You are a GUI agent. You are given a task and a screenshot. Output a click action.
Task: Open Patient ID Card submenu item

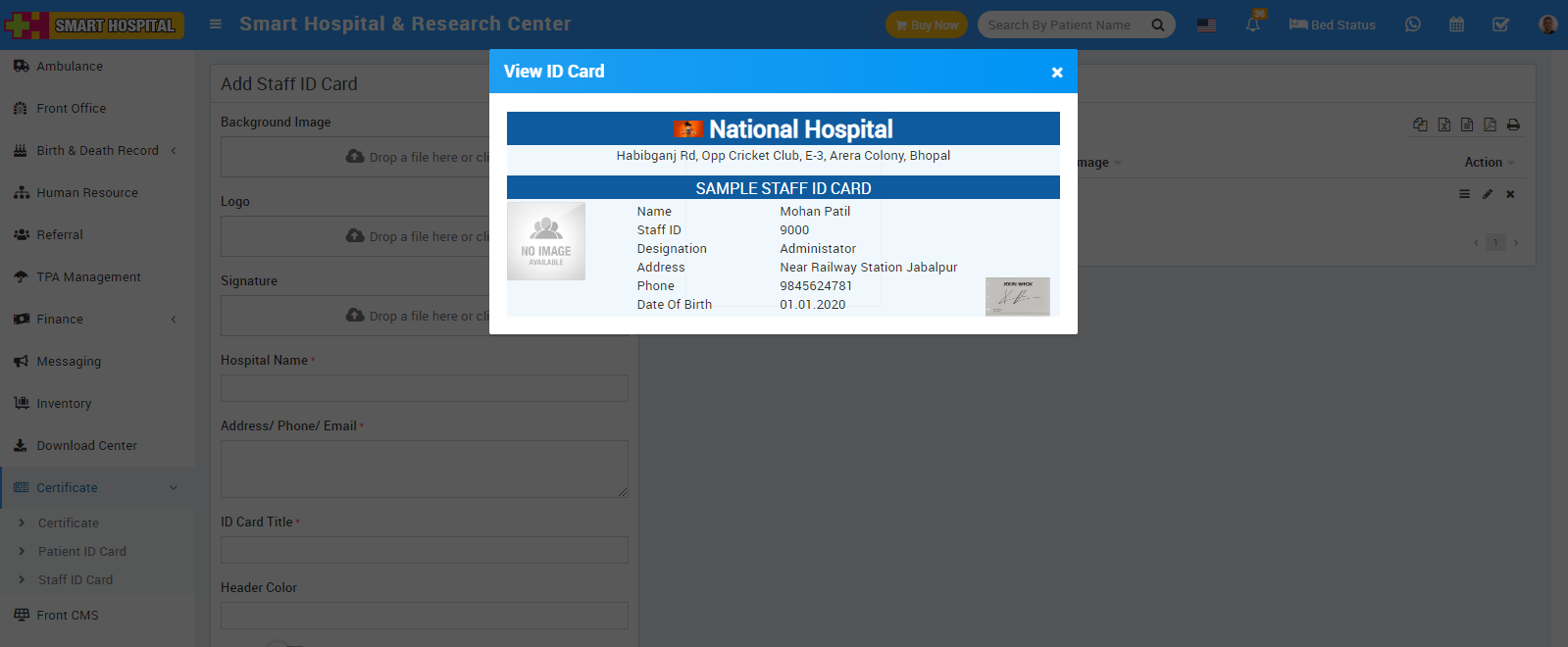pos(82,551)
